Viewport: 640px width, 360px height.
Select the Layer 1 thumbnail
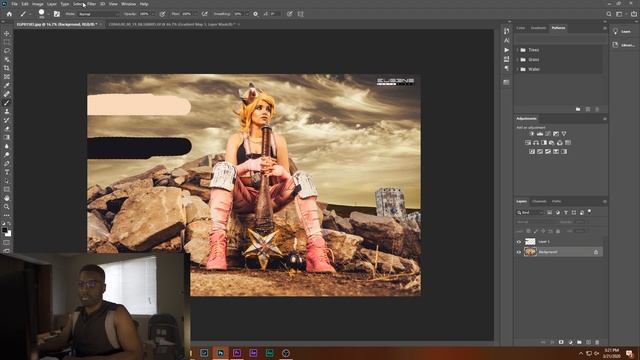click(x=530, y=242)
